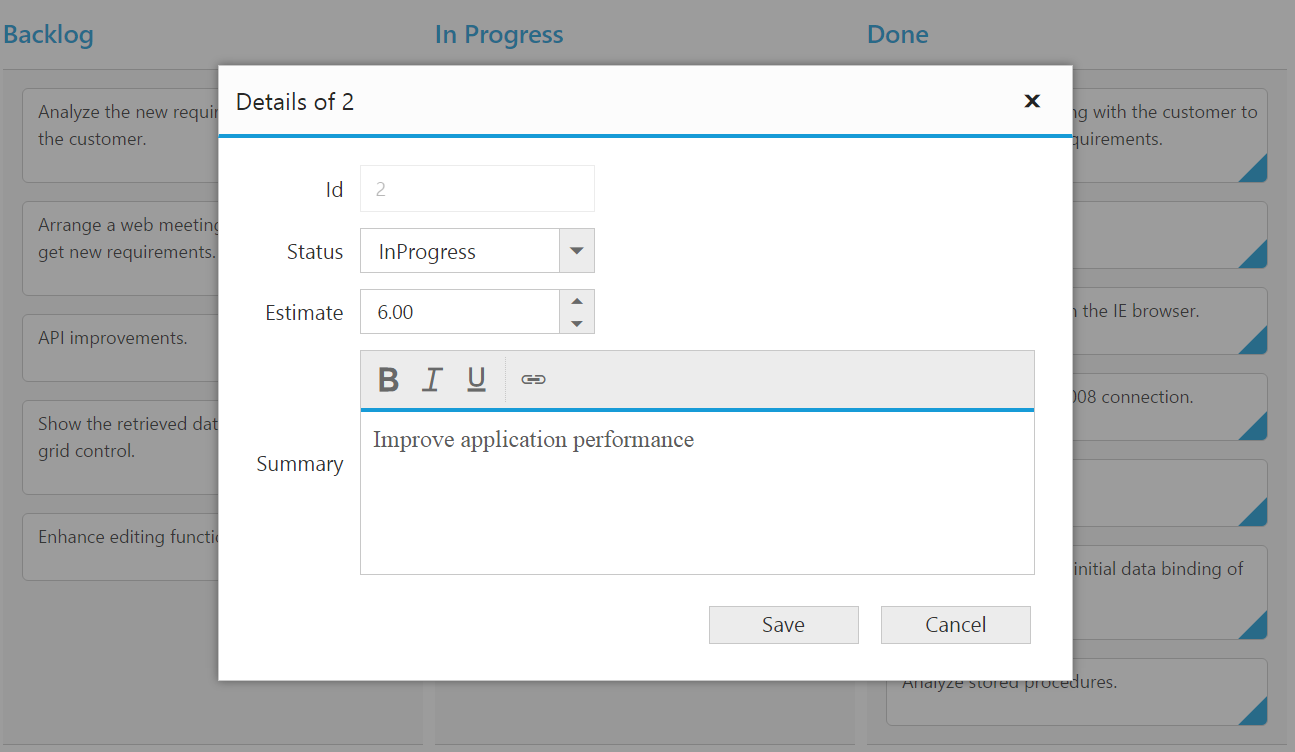The image size is (1295, 752).
Task: Select the InProgress status combo box
Action: (460, 251)
